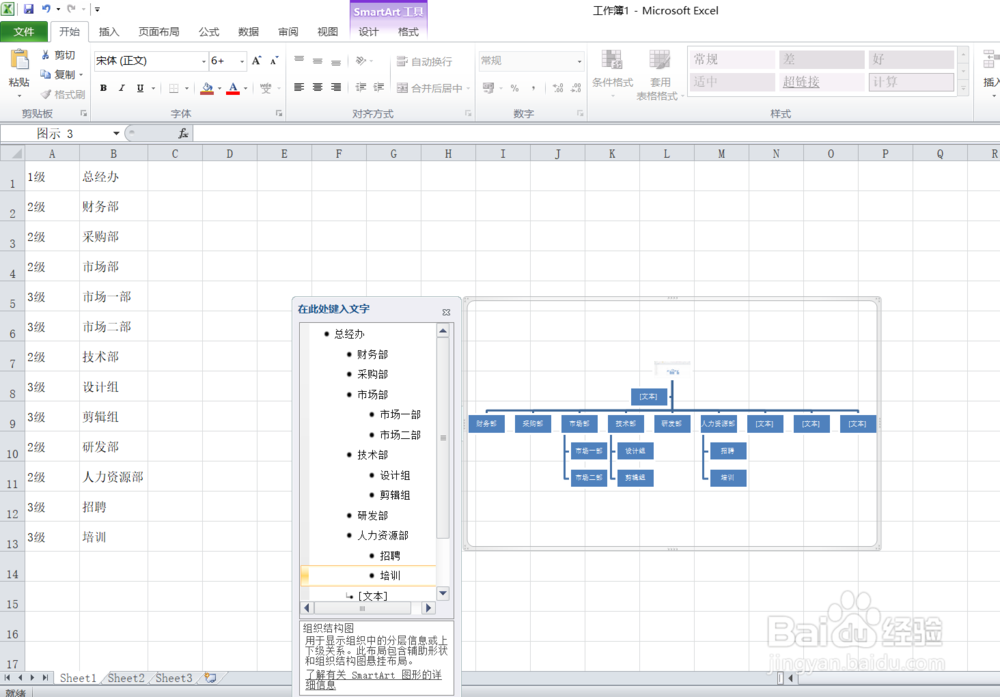The image size is (1000, 697).
Task: Select the 财务部 box in SmartArt chart
Action: tap(487, 424)
